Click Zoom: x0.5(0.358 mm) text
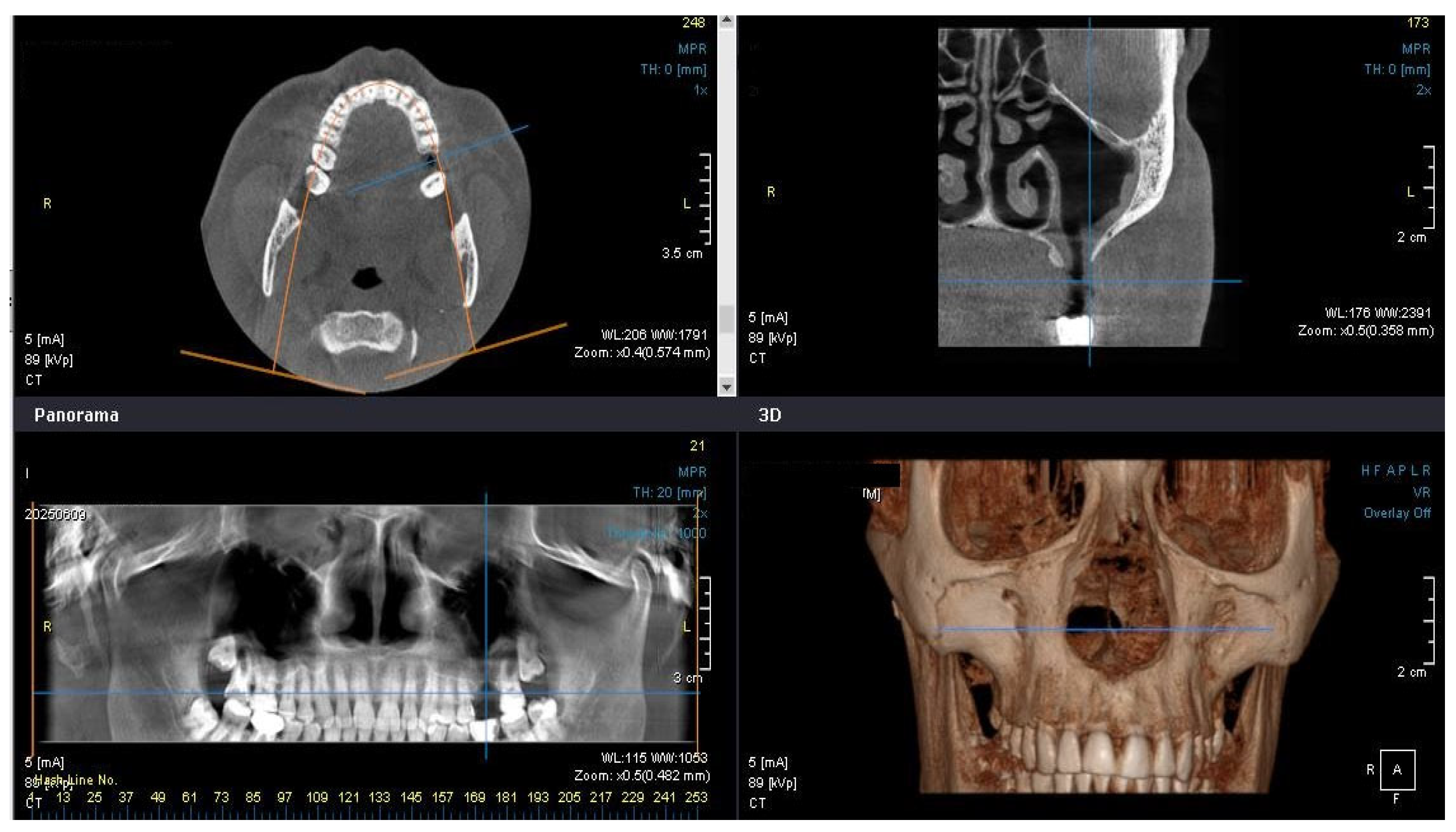This screenshot has width=1456, height=832. 1366,331
